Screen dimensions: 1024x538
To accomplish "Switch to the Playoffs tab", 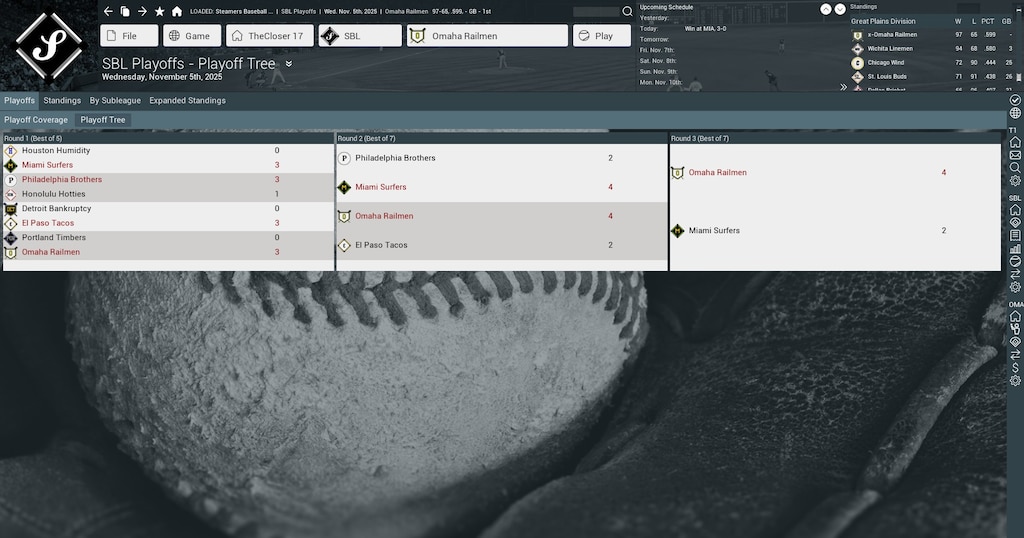I will click(20, 100).
